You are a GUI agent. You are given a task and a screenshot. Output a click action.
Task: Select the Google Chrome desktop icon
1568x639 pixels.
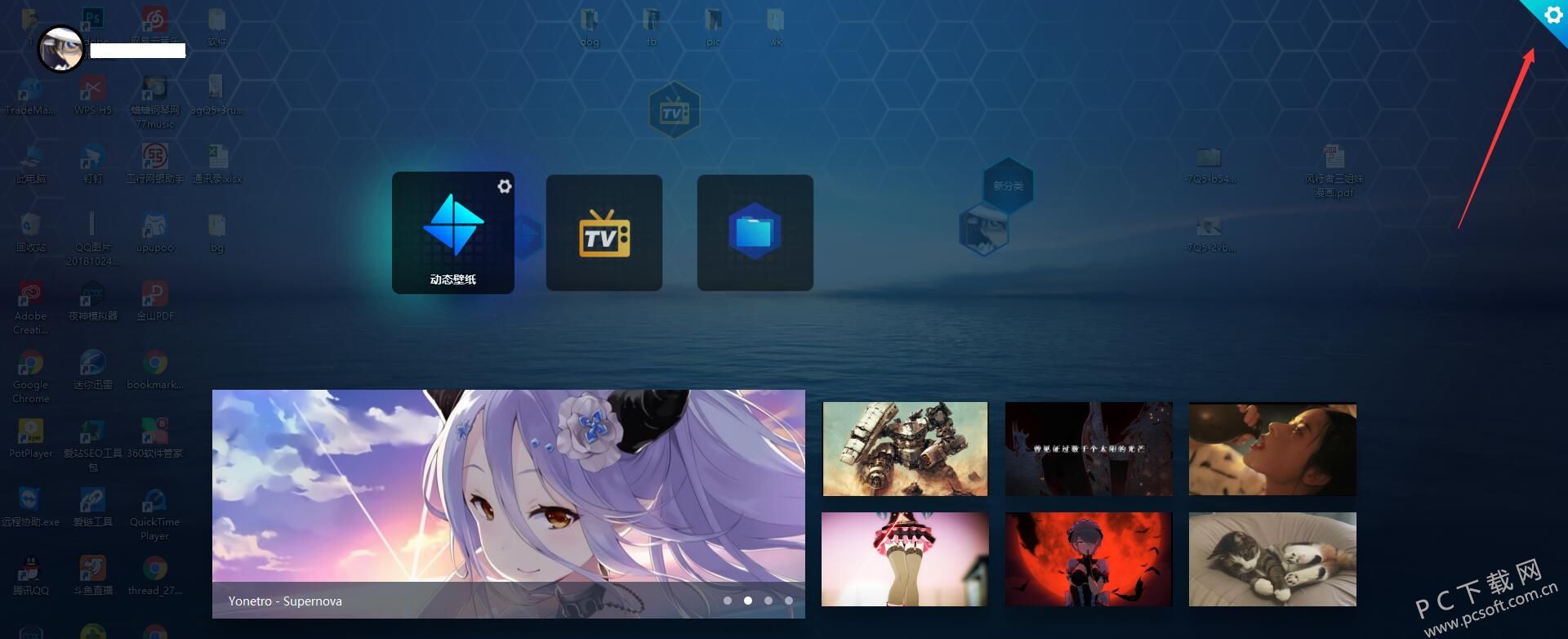[x=31, y=377]
